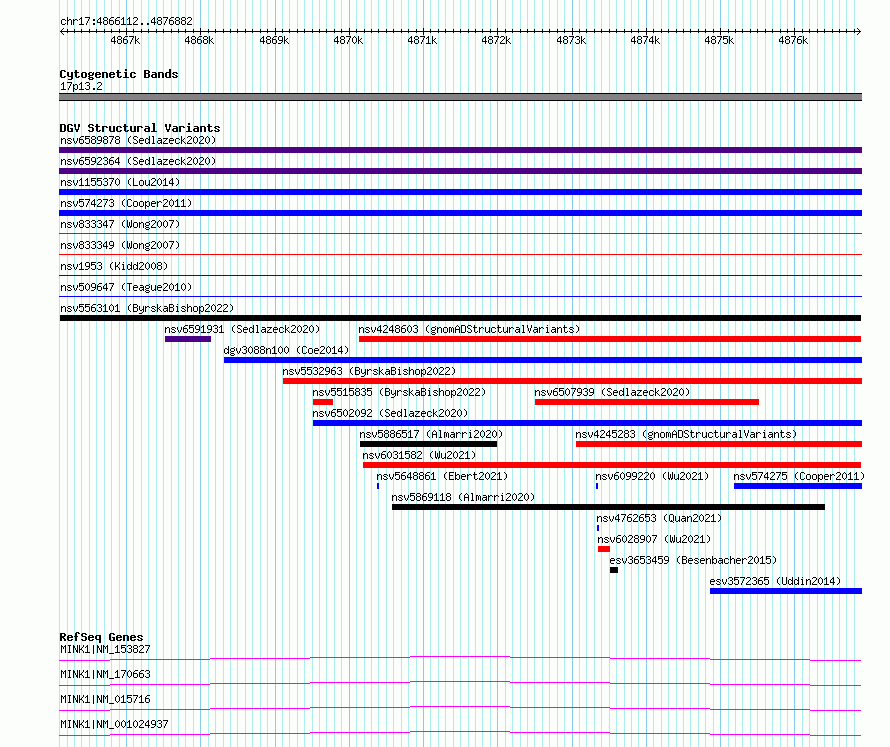Click nsv5515835 (ByrskaBishop2022) label
Screen dimensions: 890x747
pos(399,392)
